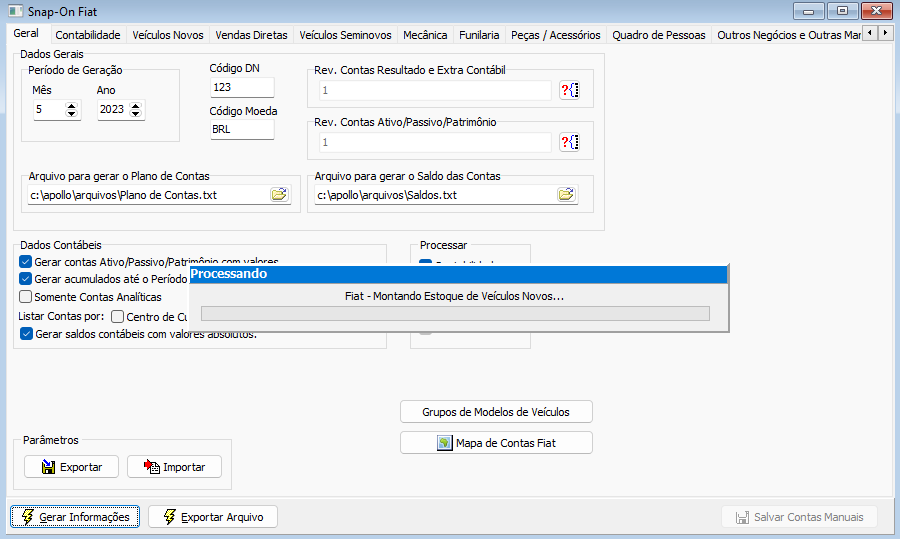
Task: Click the Código DN field
Action: (x=242, y=87)
